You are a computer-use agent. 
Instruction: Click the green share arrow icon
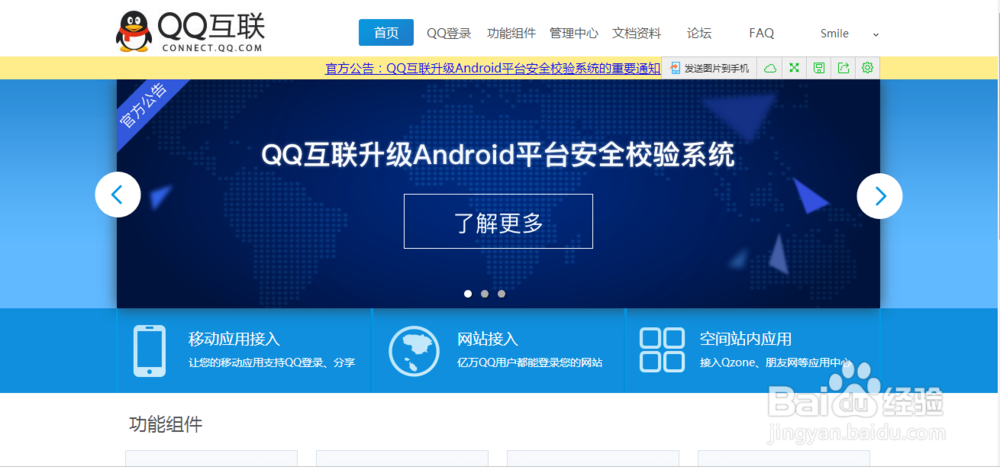tap(843, 68)
